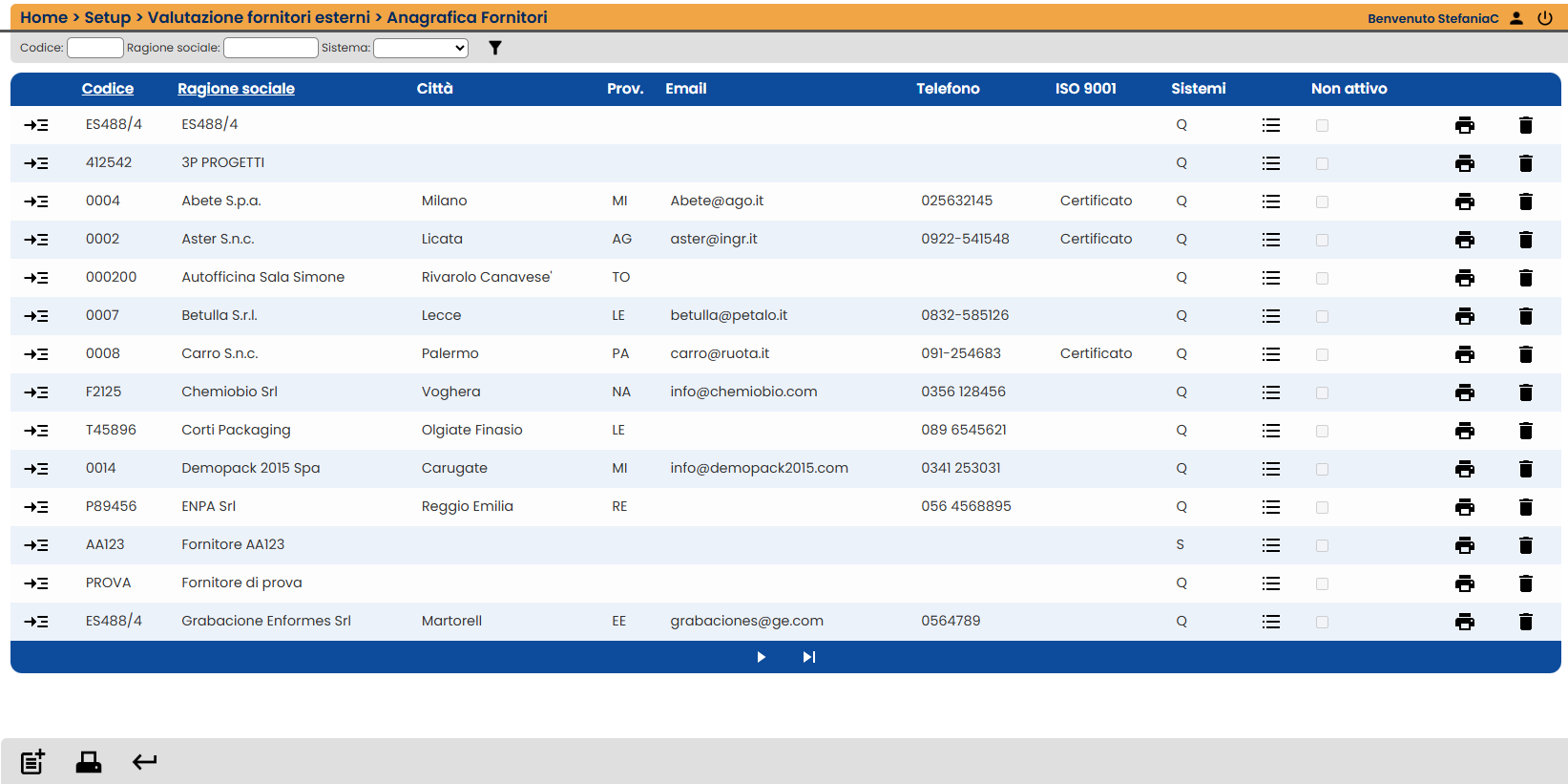Screen dimensions: 1568x784
Task: Click the power logout icon
Action: pyautogui.click(x=1545, y=18)
